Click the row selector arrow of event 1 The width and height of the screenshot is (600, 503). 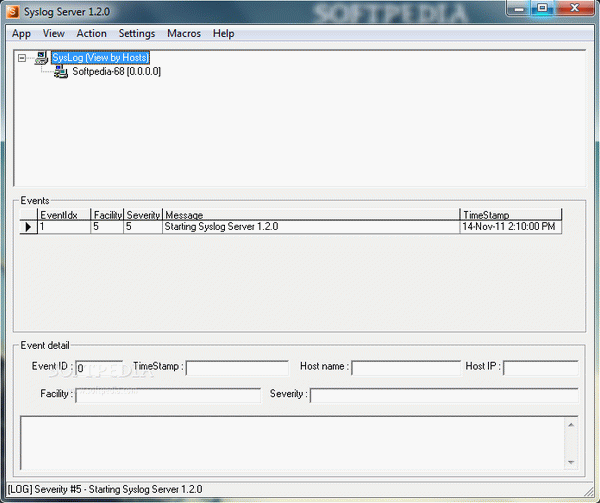[28, 227]
